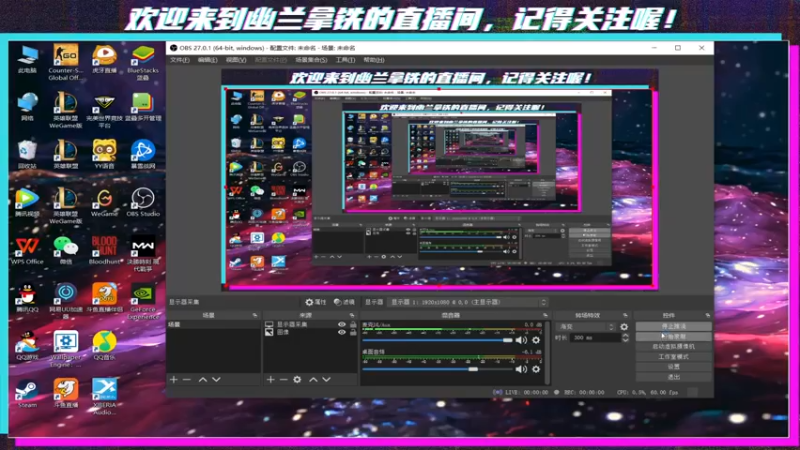Move the source down in 来源 panel
This screenshot has height=450, width=800.
pyautogui.click(x=327, y=380)
